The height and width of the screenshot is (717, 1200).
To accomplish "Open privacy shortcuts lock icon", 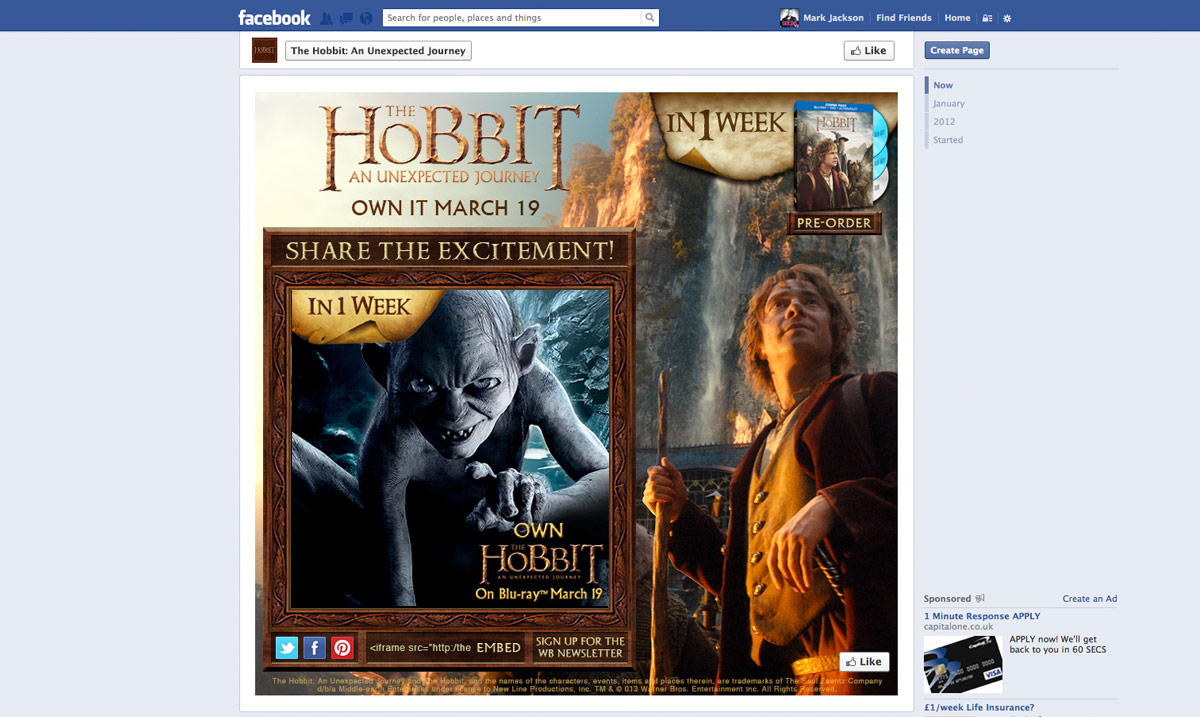I will tap(988, 18).
